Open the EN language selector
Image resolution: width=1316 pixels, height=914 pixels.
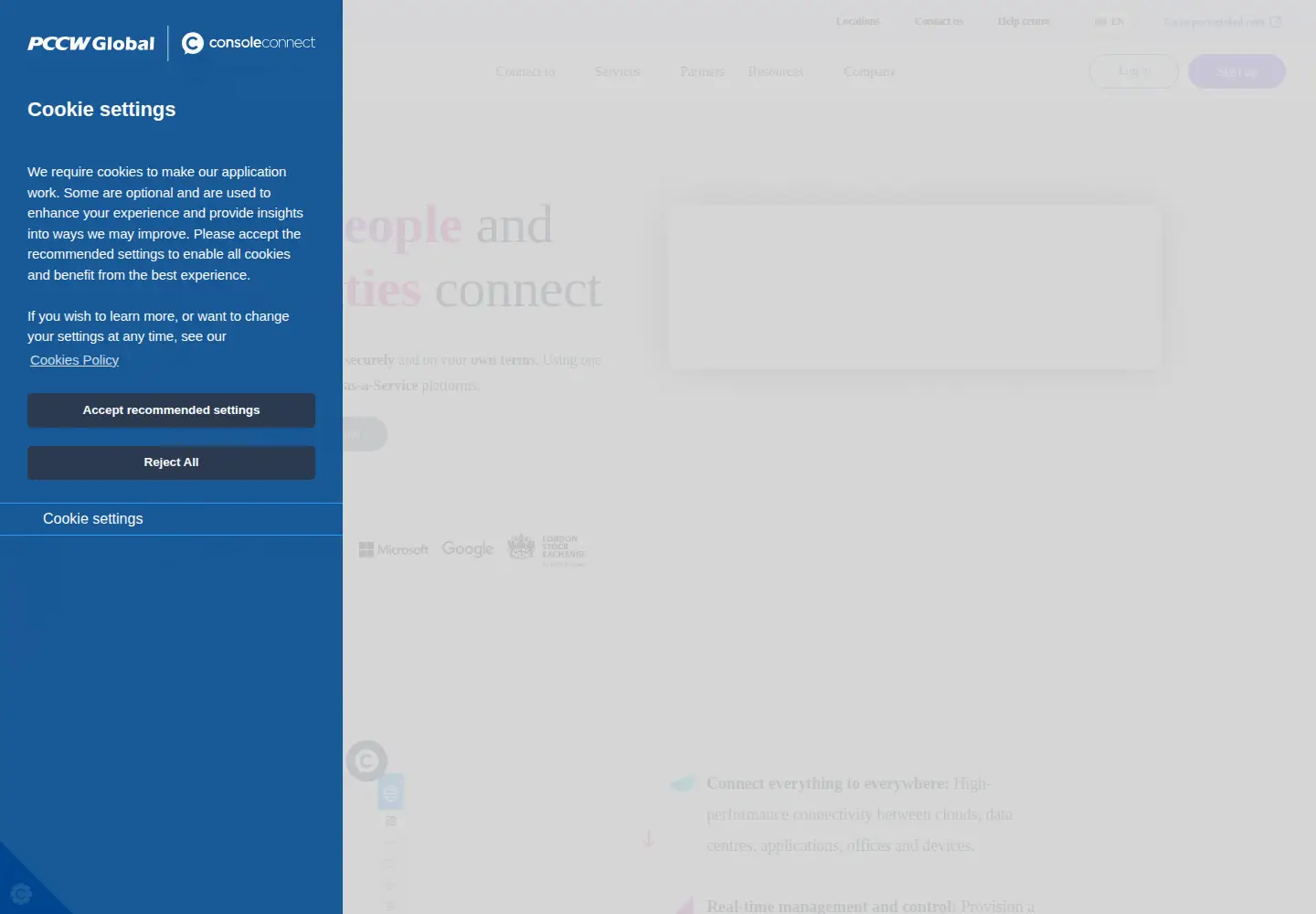coord(1109,21)
